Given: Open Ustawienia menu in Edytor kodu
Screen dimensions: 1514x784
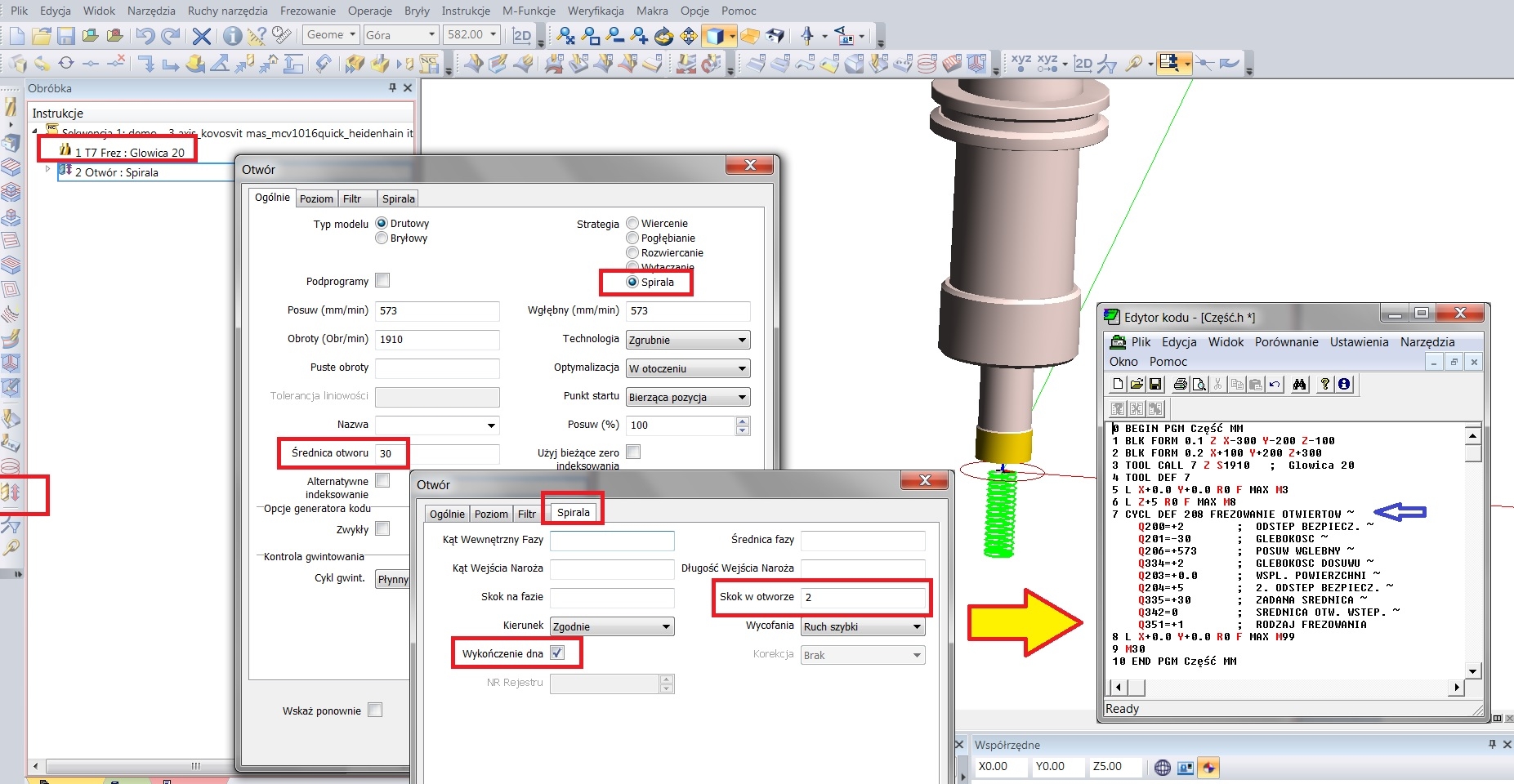Looking at the screenshot, I should [1359, 342].
